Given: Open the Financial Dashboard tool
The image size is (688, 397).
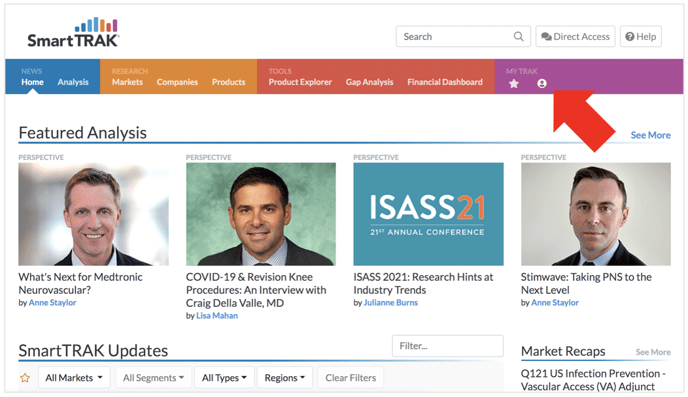Looking at the screenshot, I should 445,82.
